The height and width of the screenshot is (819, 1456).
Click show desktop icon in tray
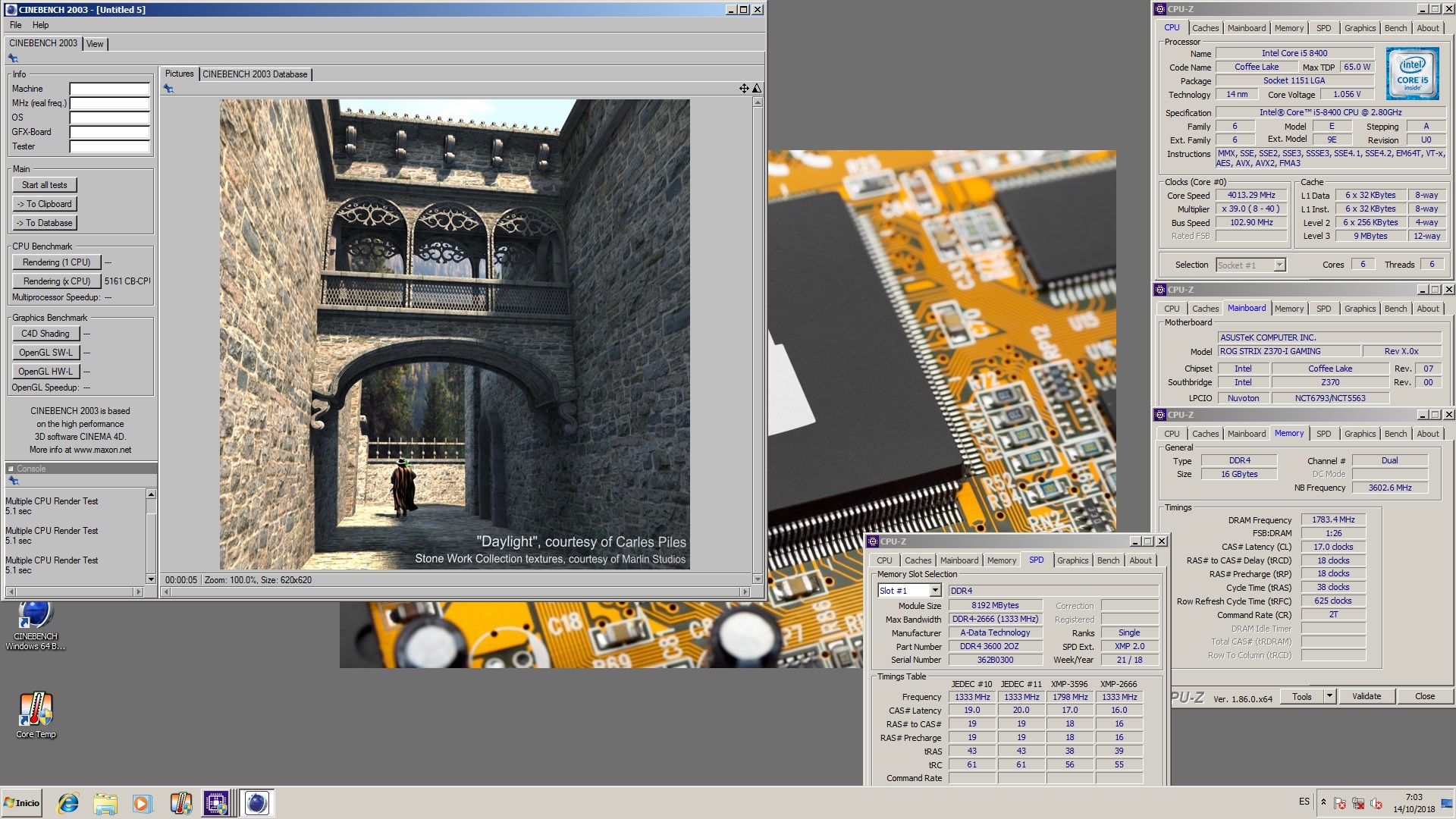1447,803
